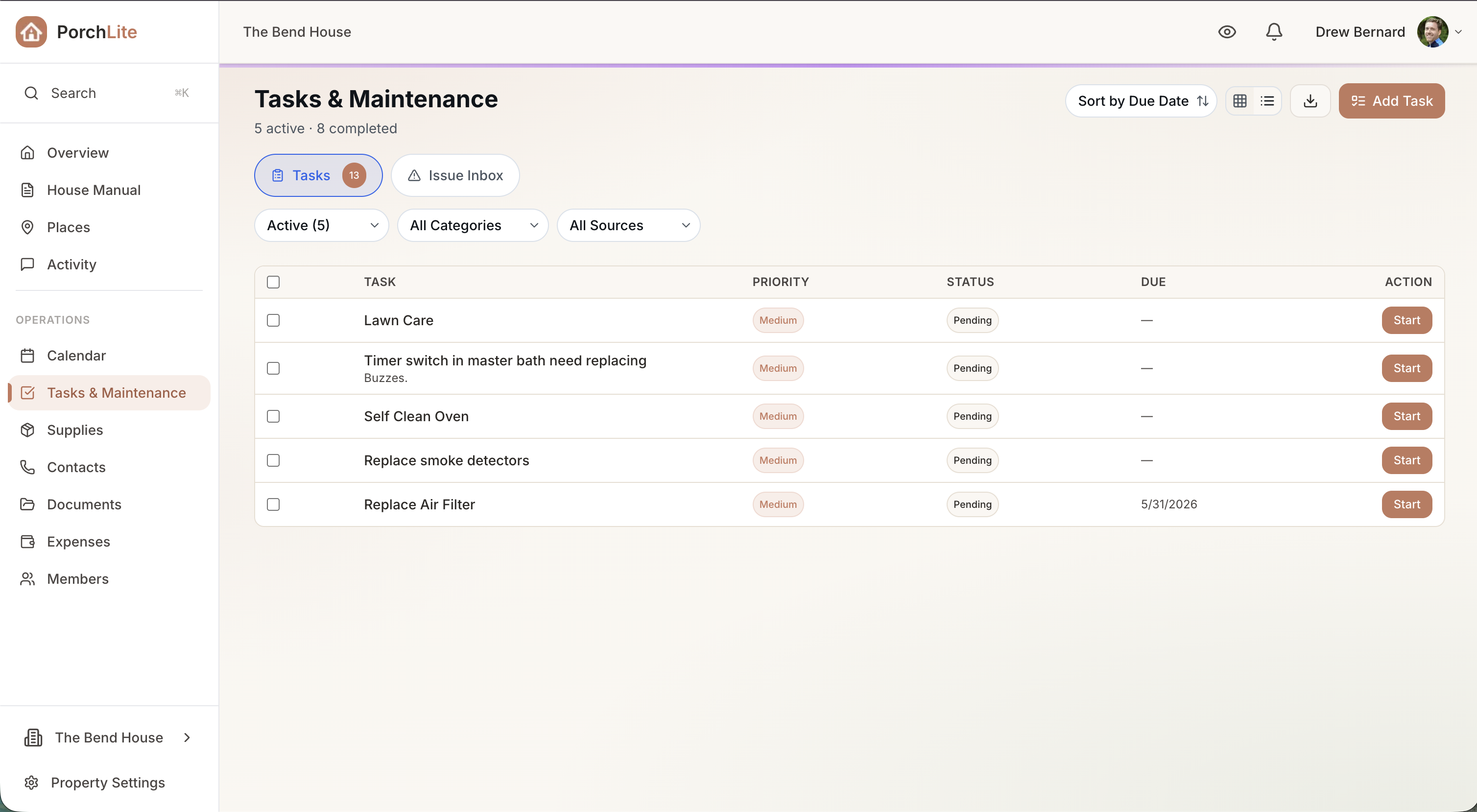
Task: Expand the All Sources dropdown
Action: point(628,225)
